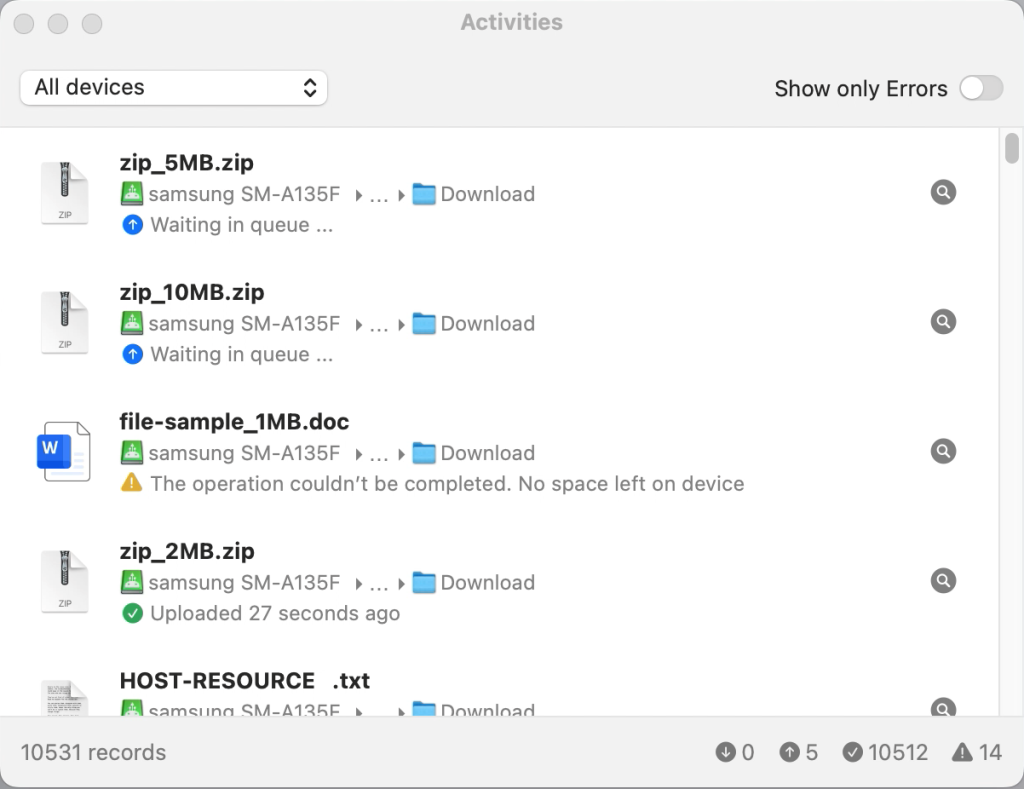This screenshot has height=789, width=1024.
Task: Click the Activities window title
Action: [x=511, y=22]
